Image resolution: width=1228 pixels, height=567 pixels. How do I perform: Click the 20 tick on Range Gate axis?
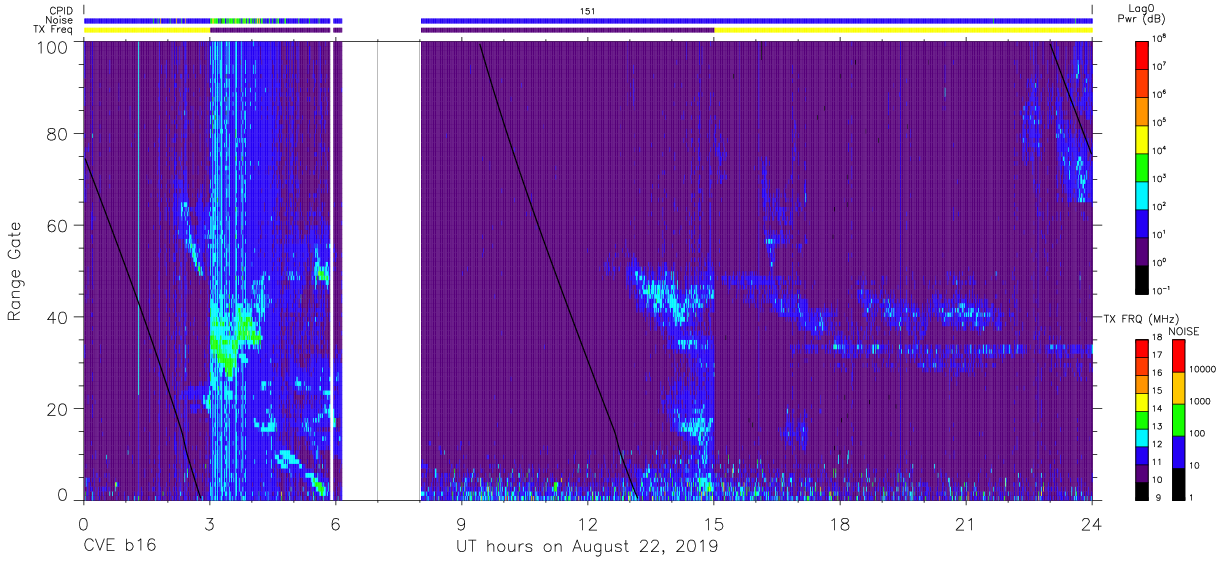click(59, 409)
